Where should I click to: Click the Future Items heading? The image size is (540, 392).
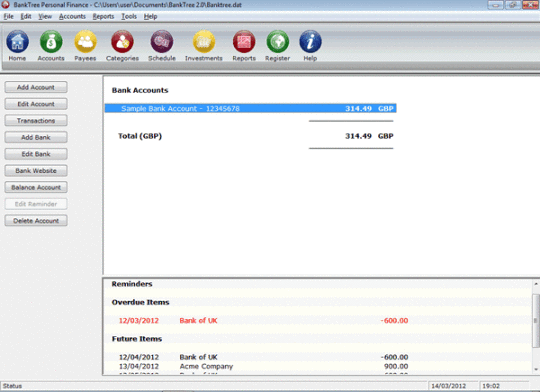(137, 339)
